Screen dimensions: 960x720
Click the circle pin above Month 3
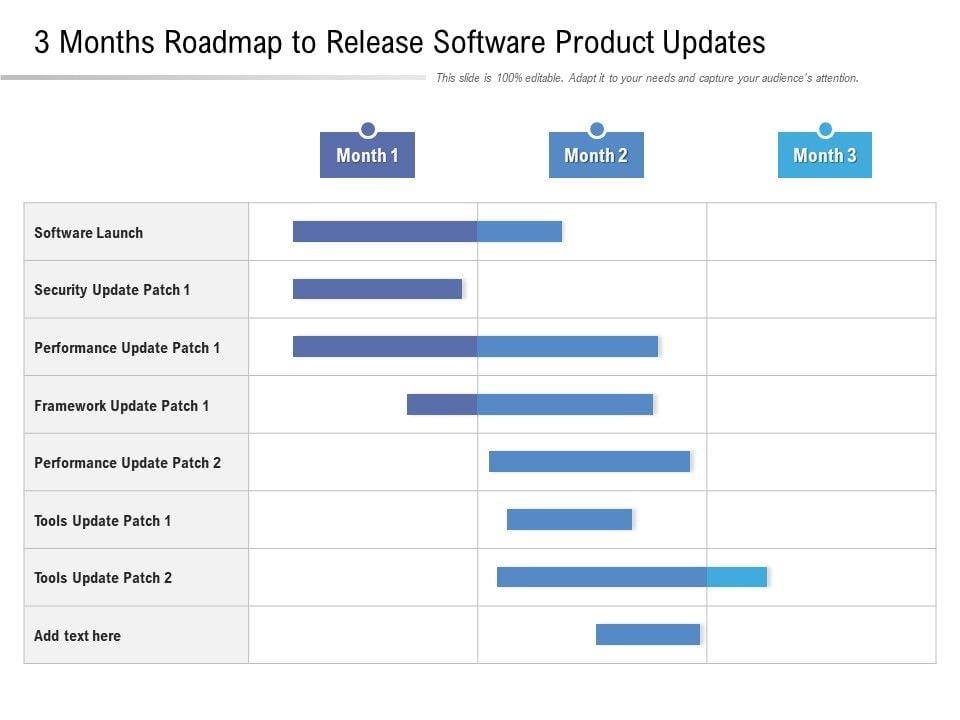(825, 129)
